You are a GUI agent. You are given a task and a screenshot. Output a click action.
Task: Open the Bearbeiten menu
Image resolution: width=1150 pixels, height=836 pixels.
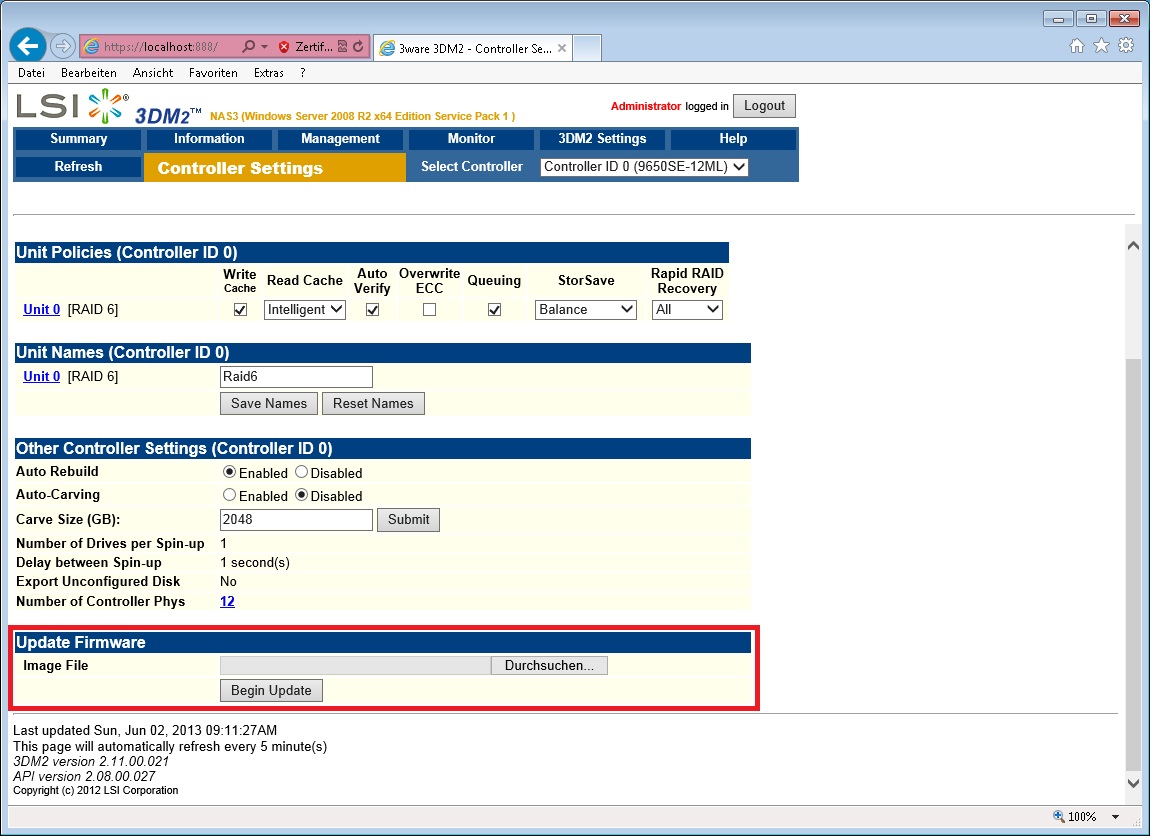89,73
